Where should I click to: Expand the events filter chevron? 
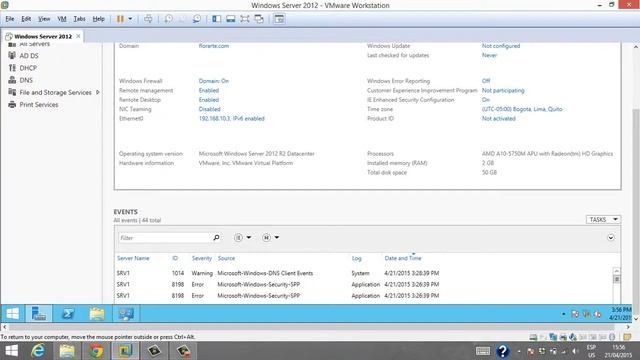click(611, 238)
